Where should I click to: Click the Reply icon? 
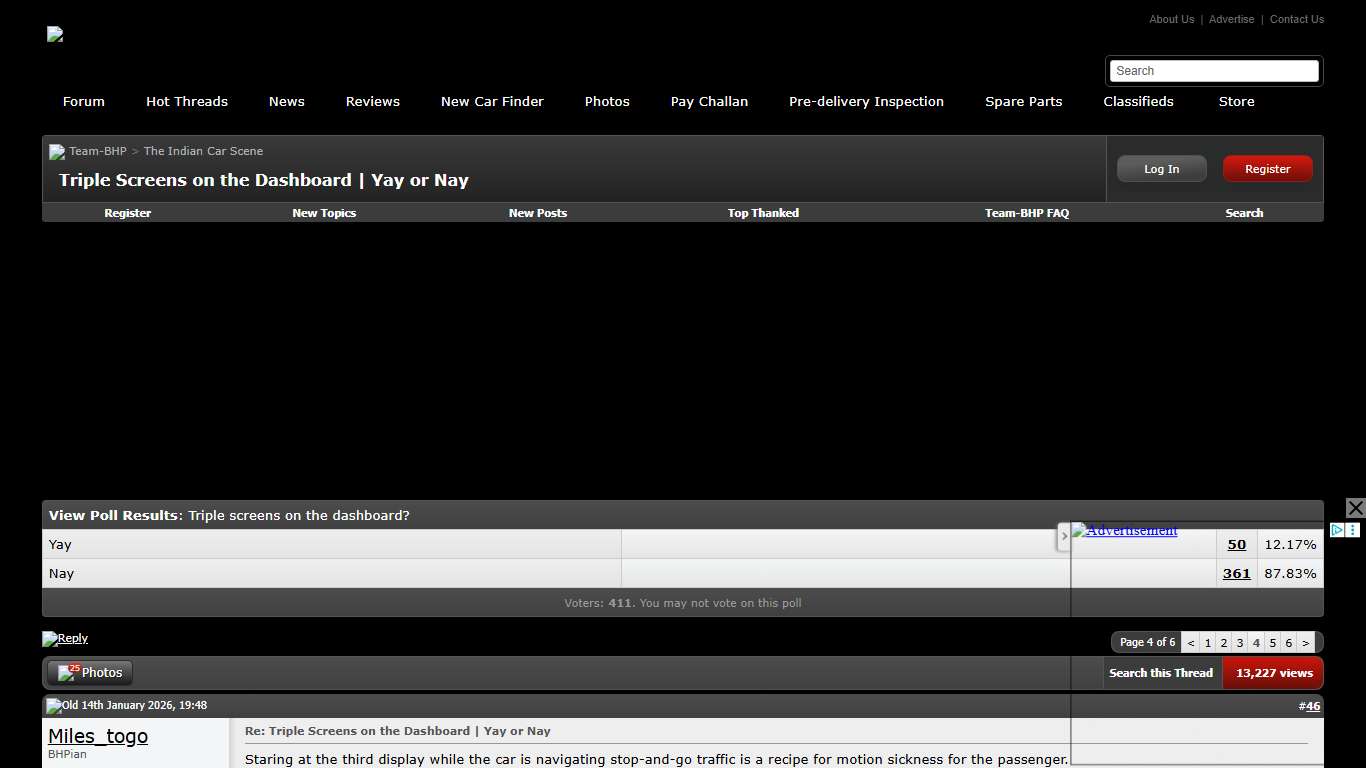coord(64,638)
